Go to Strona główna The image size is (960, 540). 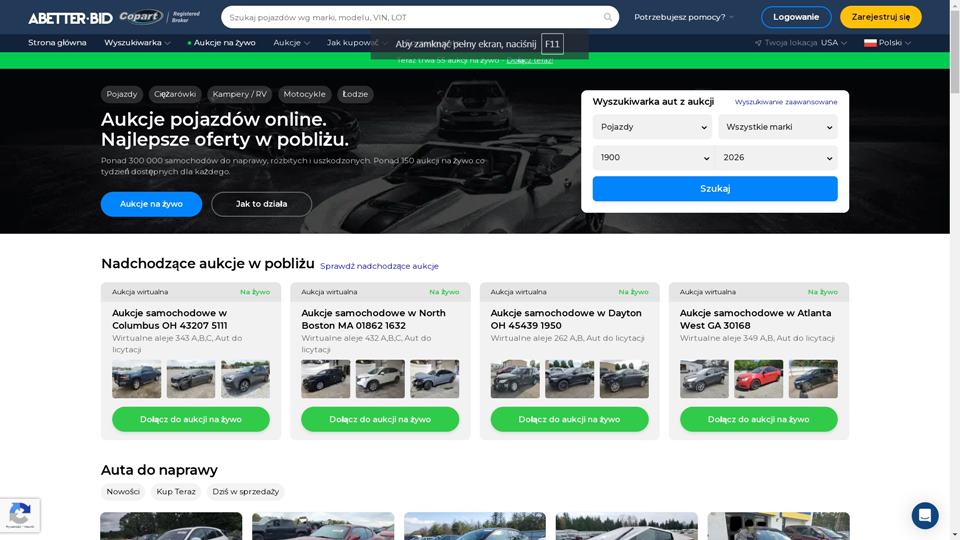coord(57,43)
